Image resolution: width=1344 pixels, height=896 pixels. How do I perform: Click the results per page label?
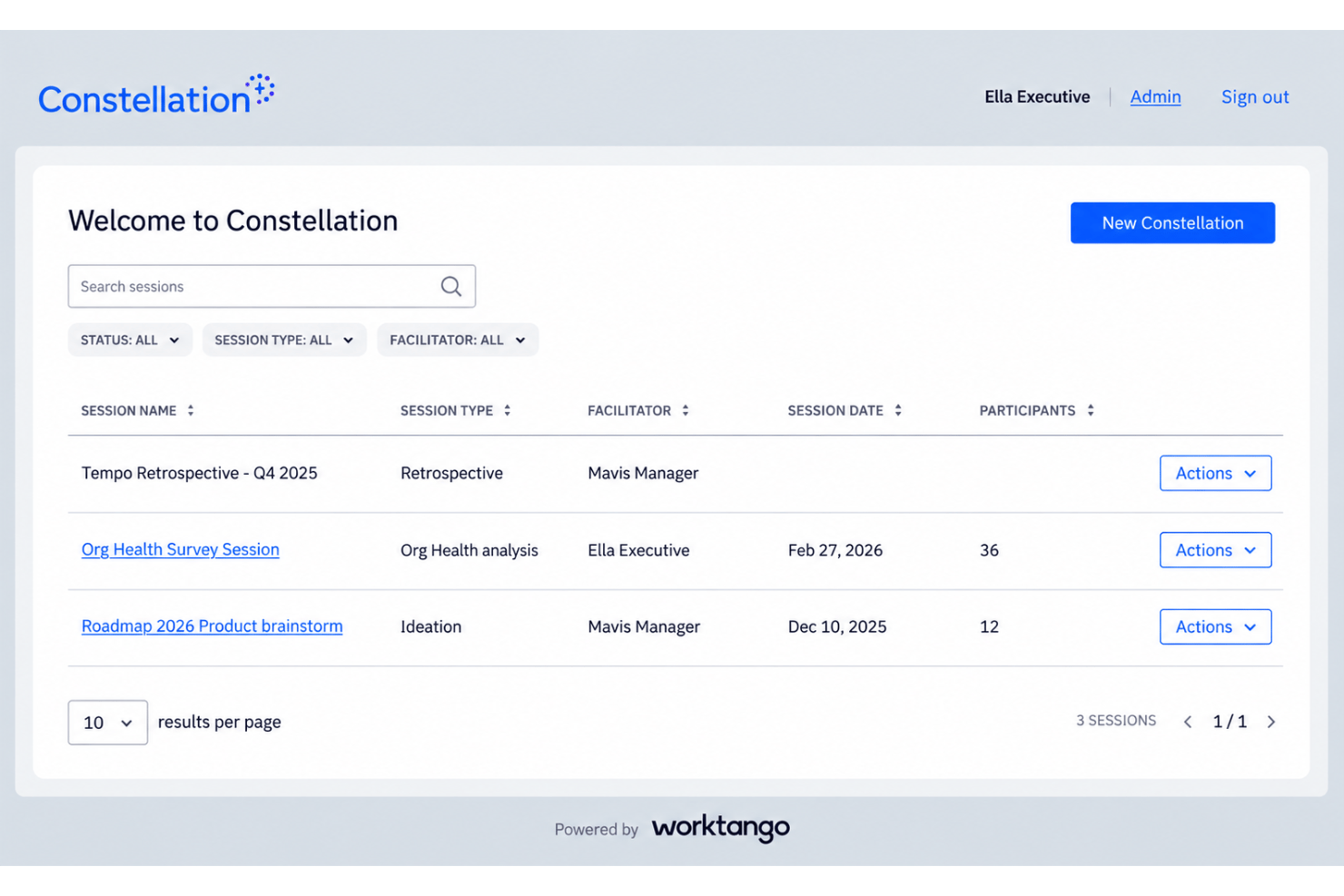point(220,723)
